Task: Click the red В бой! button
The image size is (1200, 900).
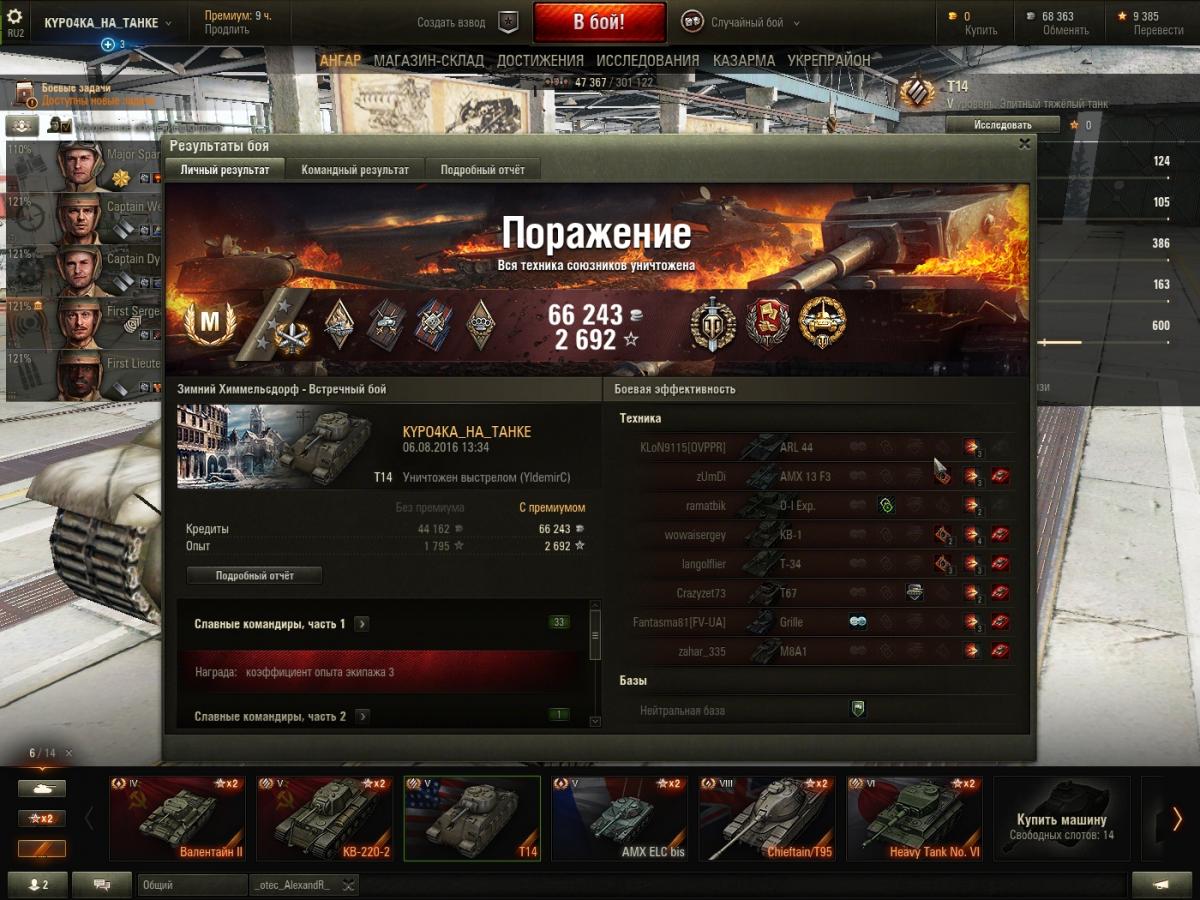Action: 599,22
